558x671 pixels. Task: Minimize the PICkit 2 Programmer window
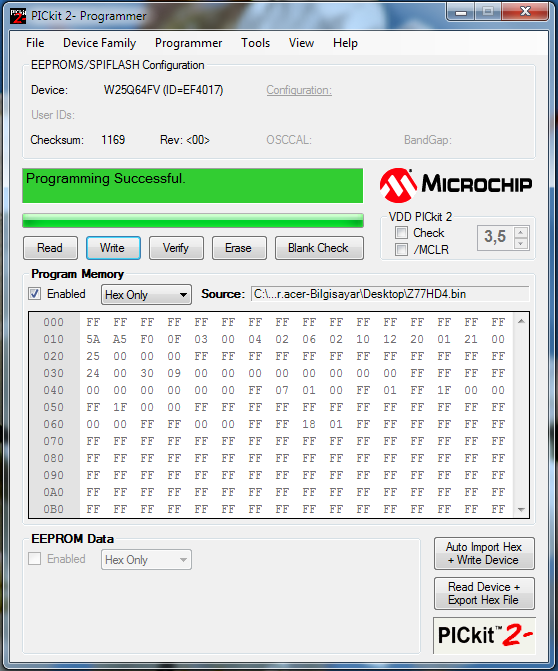pos(460,12)
